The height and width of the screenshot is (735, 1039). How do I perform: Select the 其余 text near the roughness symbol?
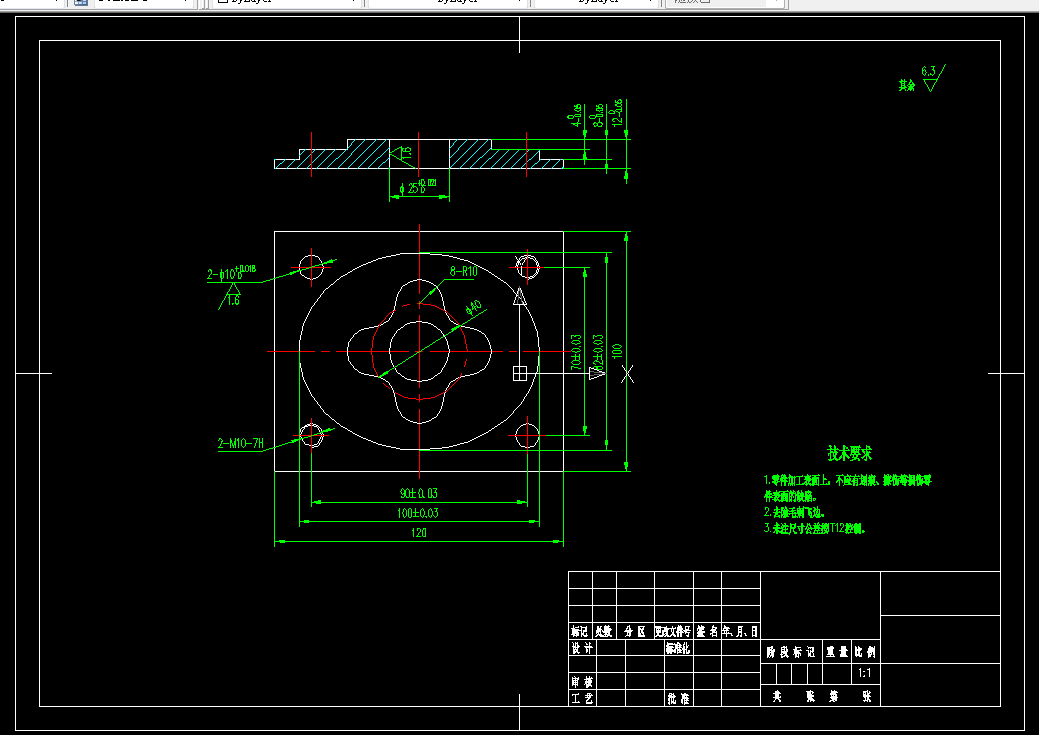point(906,85)
